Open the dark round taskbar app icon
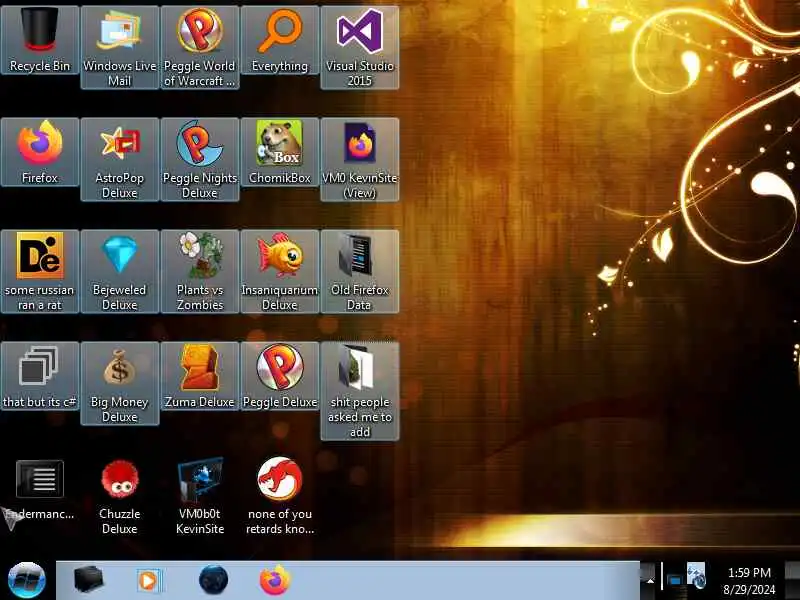The height and width of the screenshot is (600, 800). click(213, 580)
